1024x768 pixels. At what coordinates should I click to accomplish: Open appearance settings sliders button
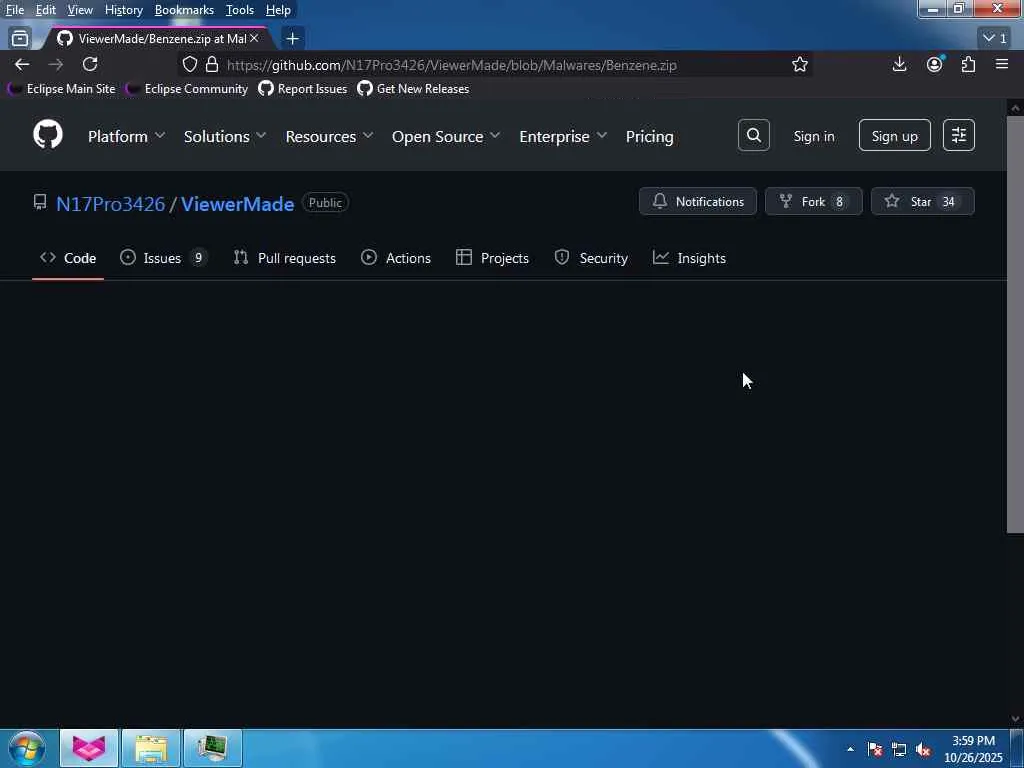tap(959, 135)
